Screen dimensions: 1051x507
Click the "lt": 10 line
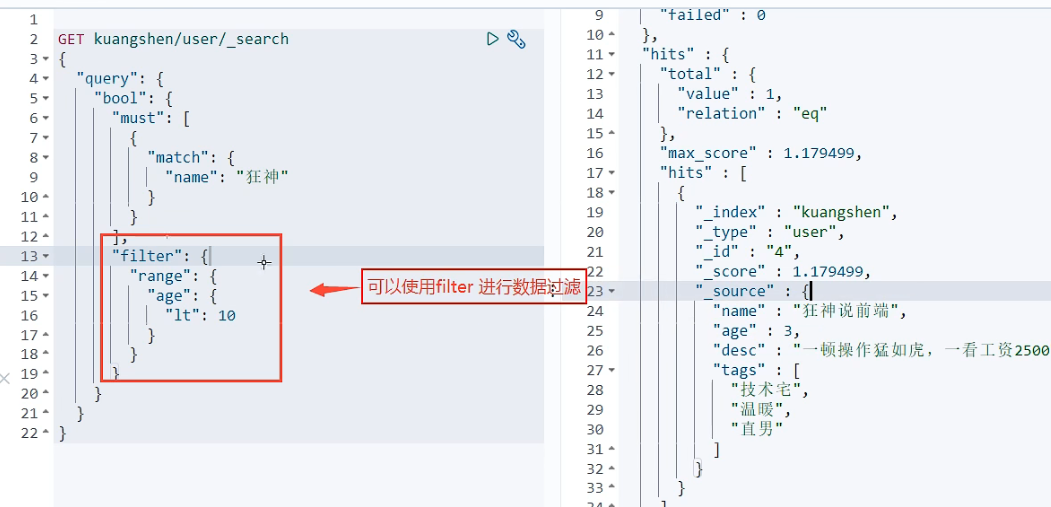click(200, 315)
